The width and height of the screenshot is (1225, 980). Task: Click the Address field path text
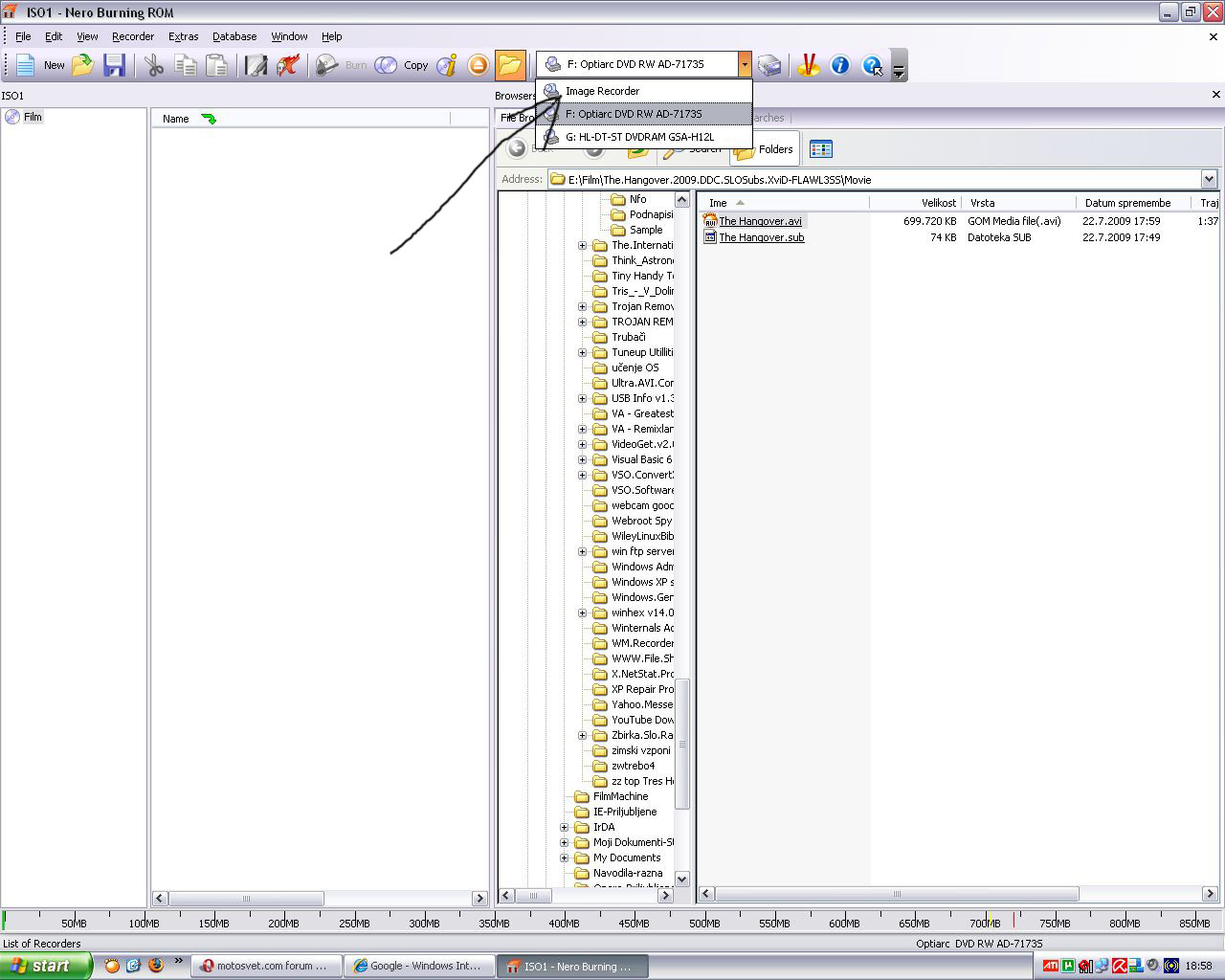pyautogui.click(x=720, y=179)
